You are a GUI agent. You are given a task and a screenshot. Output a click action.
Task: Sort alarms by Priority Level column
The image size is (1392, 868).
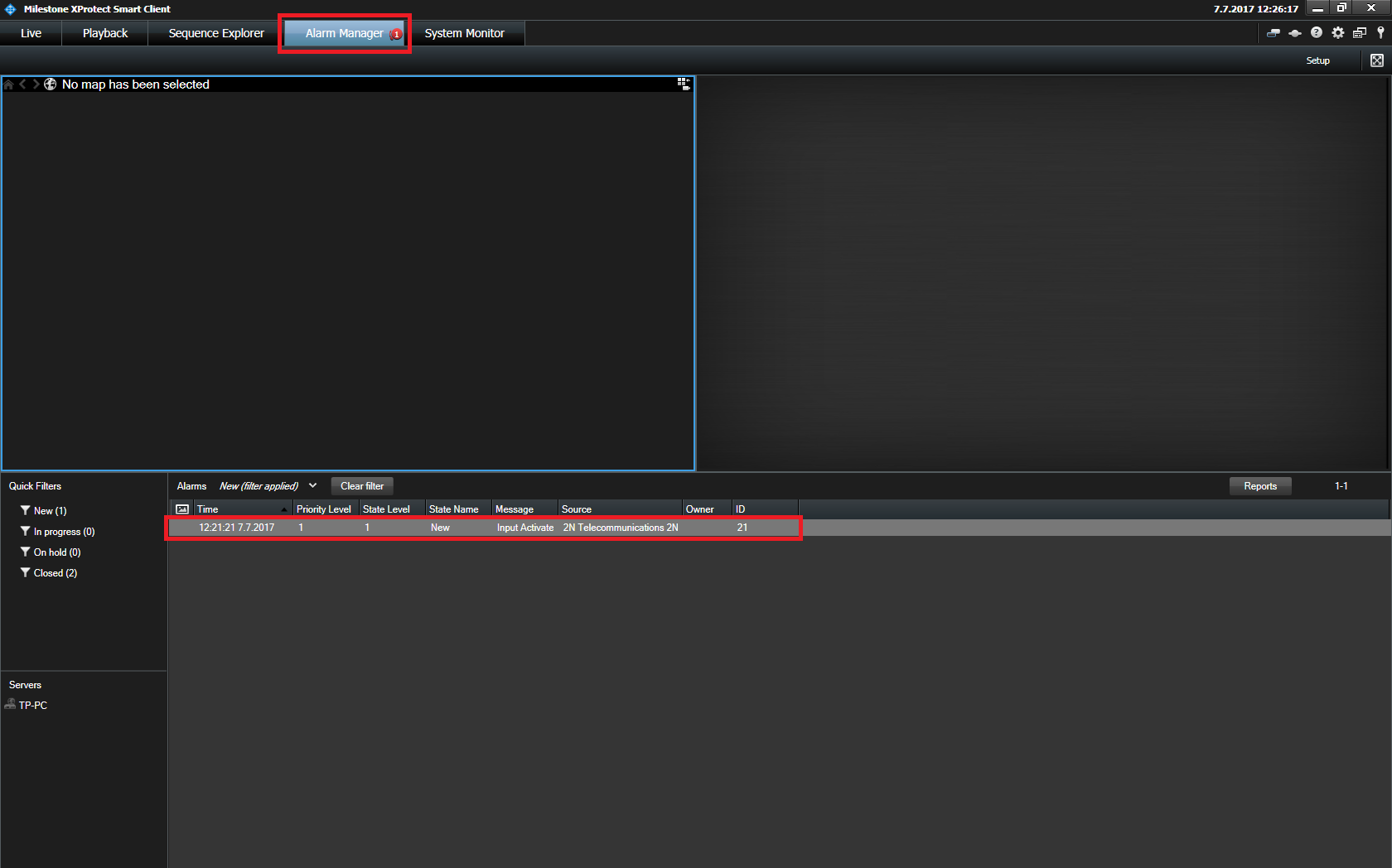click(324, 509)
